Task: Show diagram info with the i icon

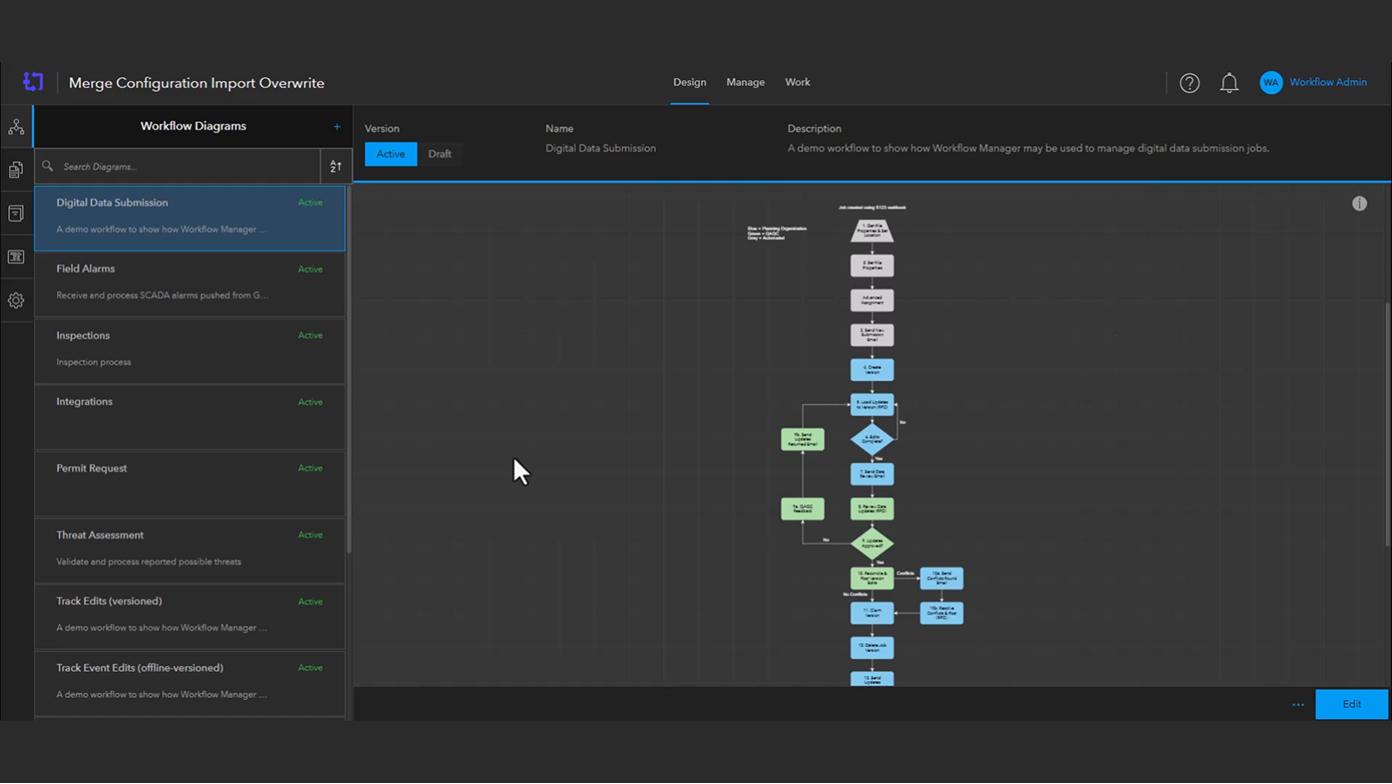Action: tap(1359, 203)
